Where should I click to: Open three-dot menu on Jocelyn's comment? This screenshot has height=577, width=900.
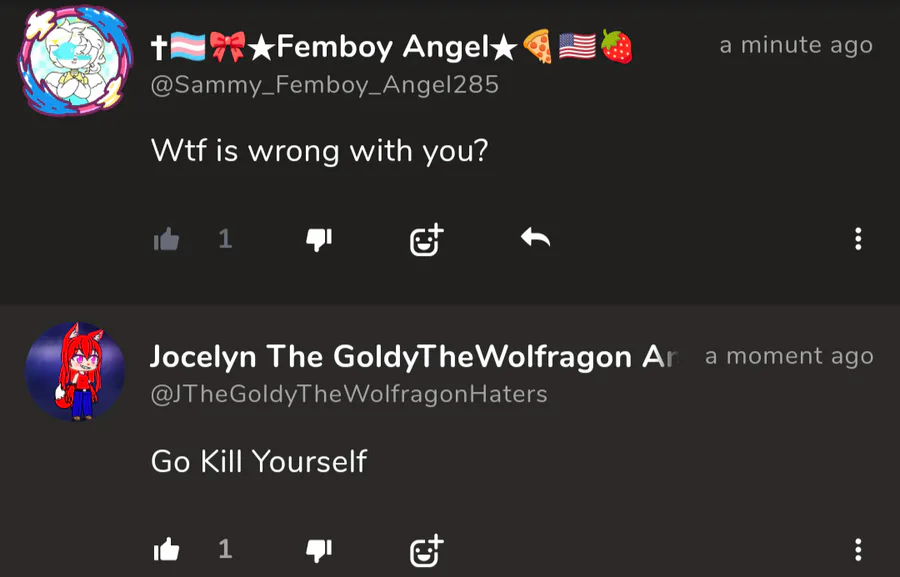(858, 549)
